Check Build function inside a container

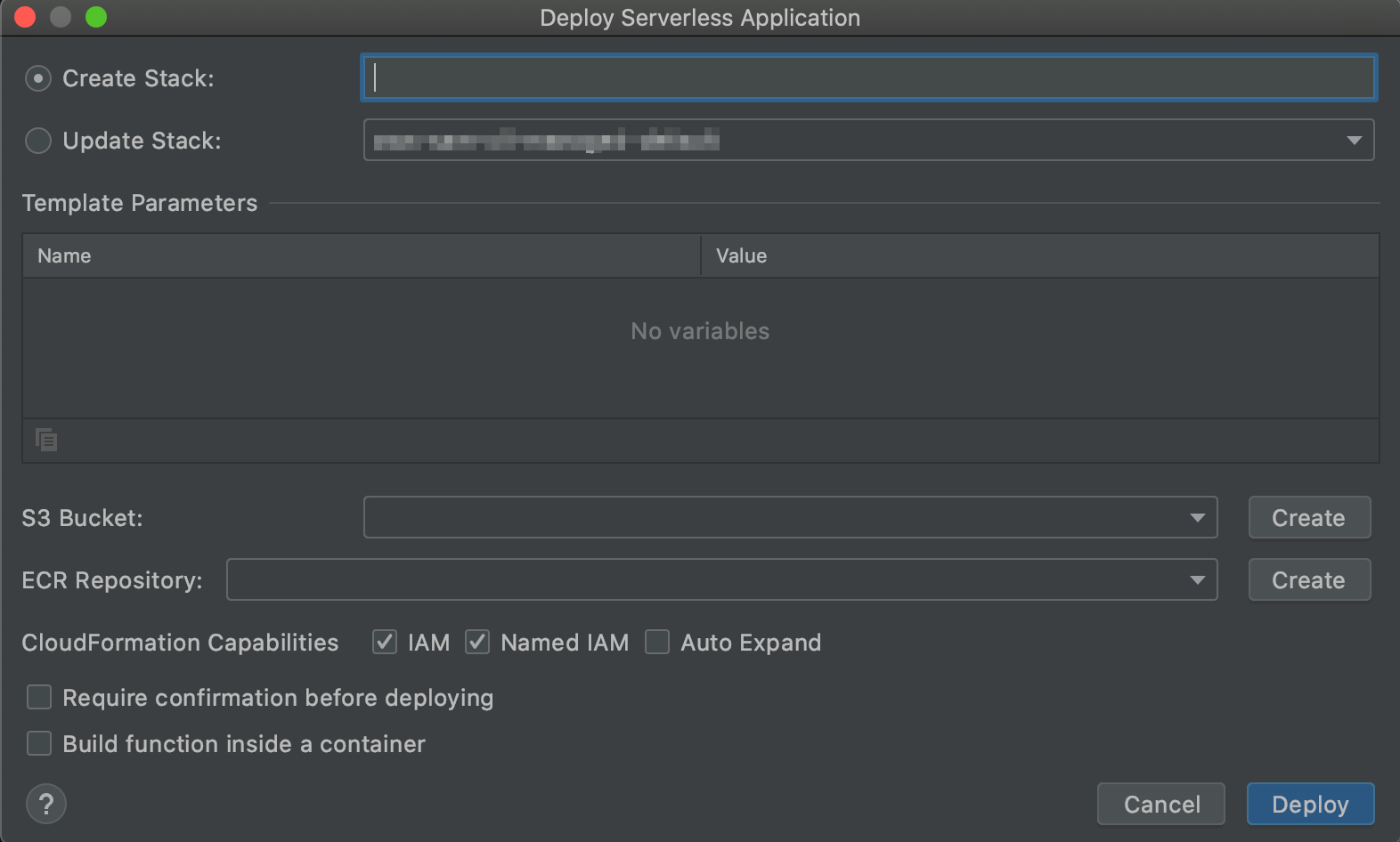click(x=39, y=743)
